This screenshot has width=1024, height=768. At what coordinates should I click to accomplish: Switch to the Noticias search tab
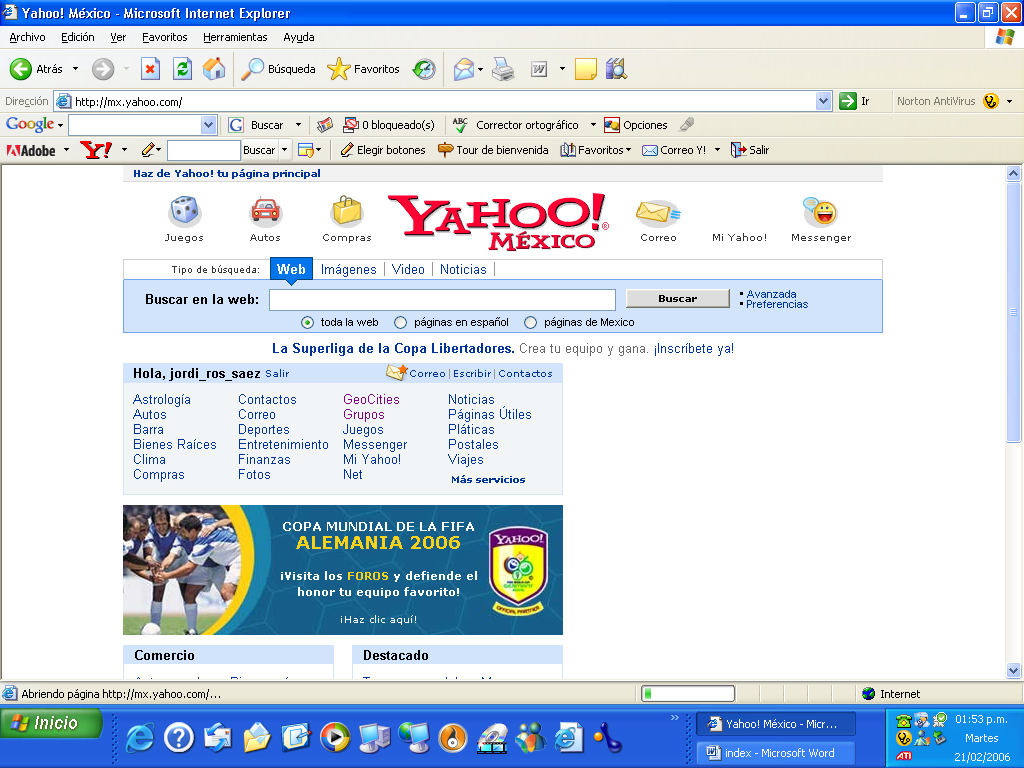coord(463,269)
